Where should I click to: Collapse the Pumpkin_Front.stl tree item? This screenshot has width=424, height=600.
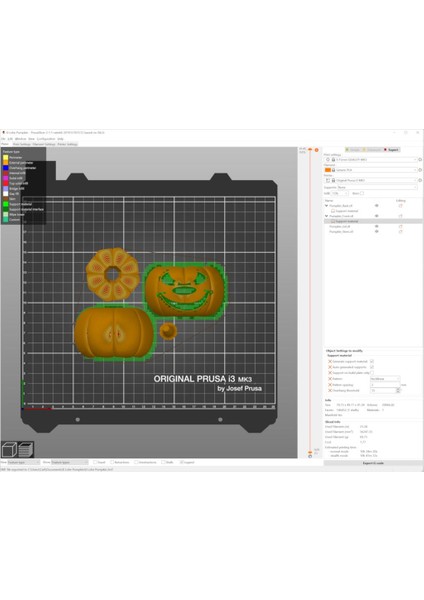(326, 216)
